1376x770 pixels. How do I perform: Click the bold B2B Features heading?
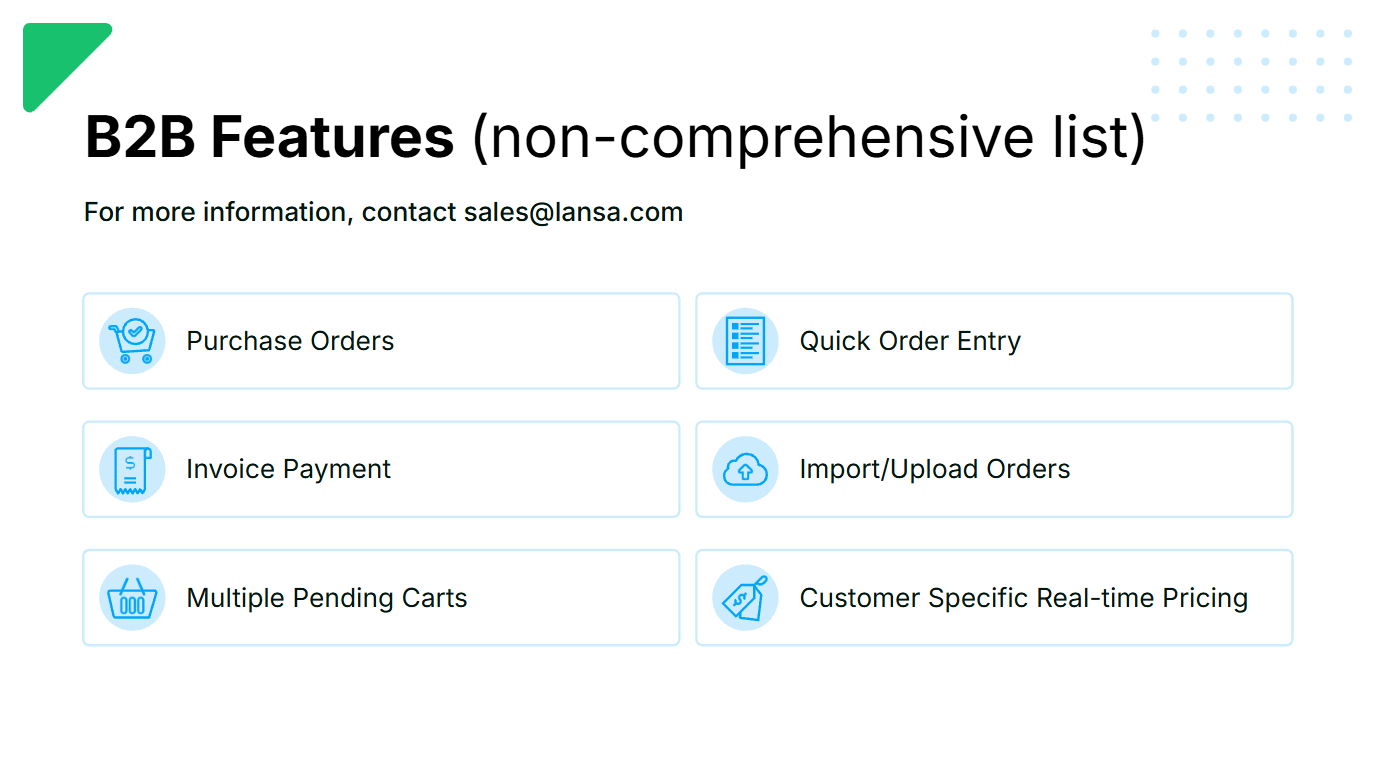coord(269,137)
